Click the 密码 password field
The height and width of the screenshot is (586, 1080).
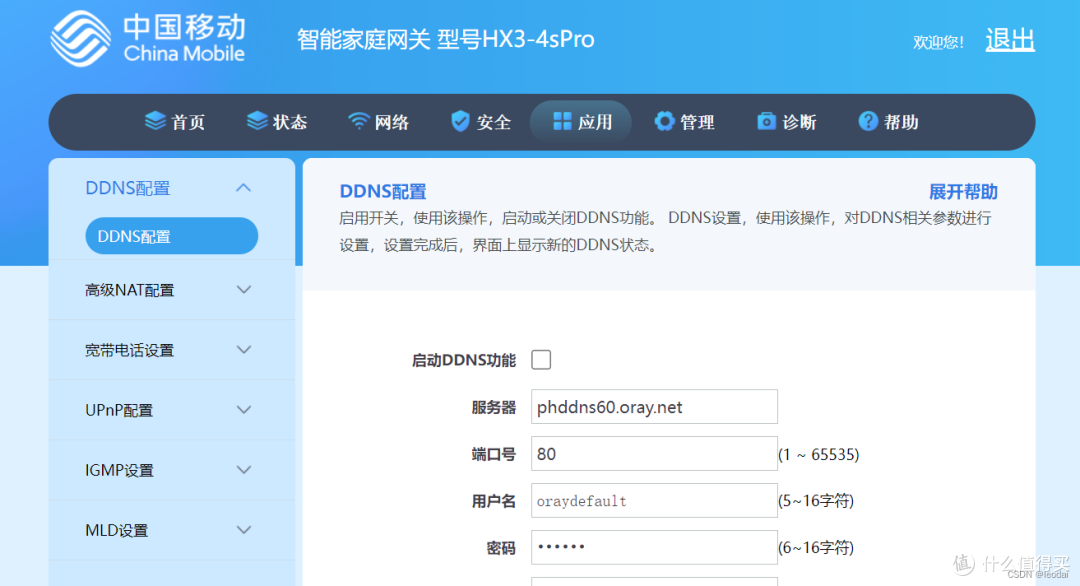[654, 547]
